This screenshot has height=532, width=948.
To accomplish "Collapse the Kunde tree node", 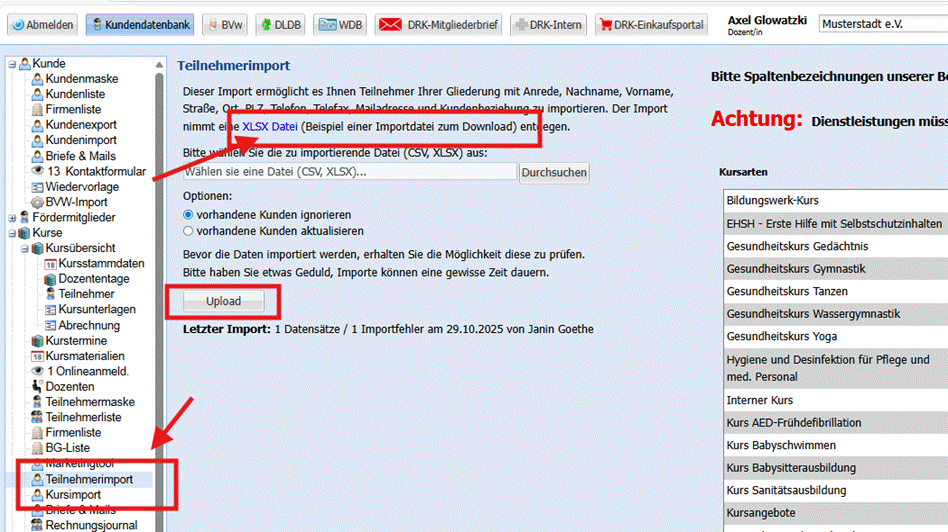I will click(x=12, y=64).
